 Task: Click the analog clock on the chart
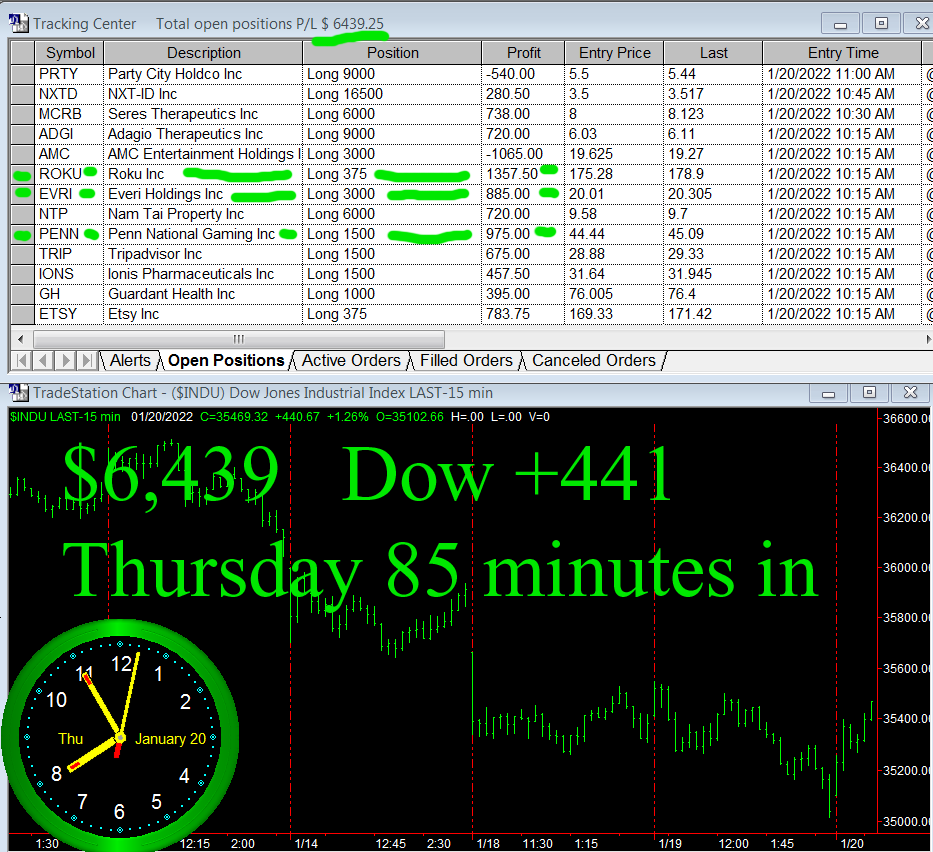120,738
